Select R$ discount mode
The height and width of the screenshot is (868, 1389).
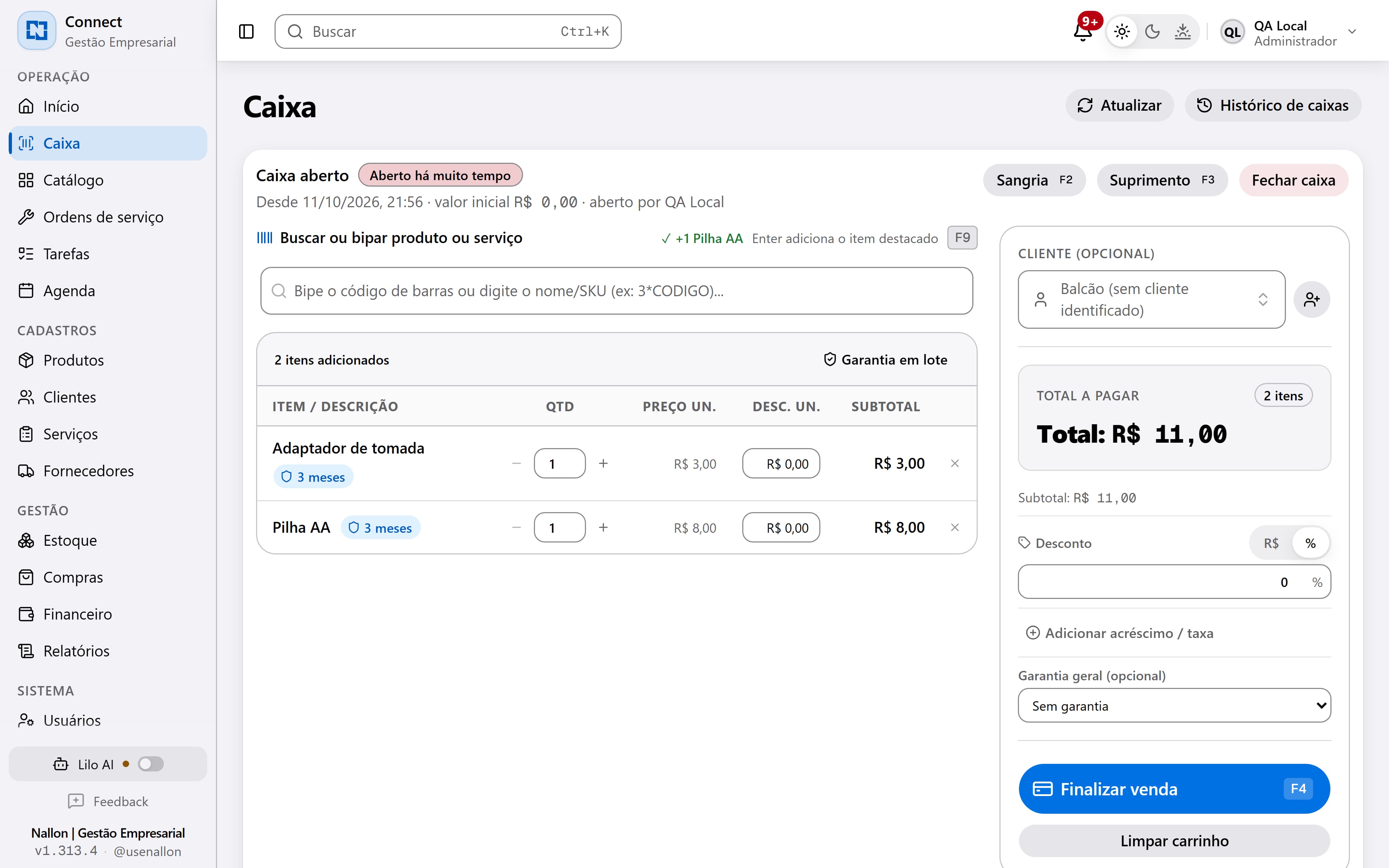pos(1271,543)
